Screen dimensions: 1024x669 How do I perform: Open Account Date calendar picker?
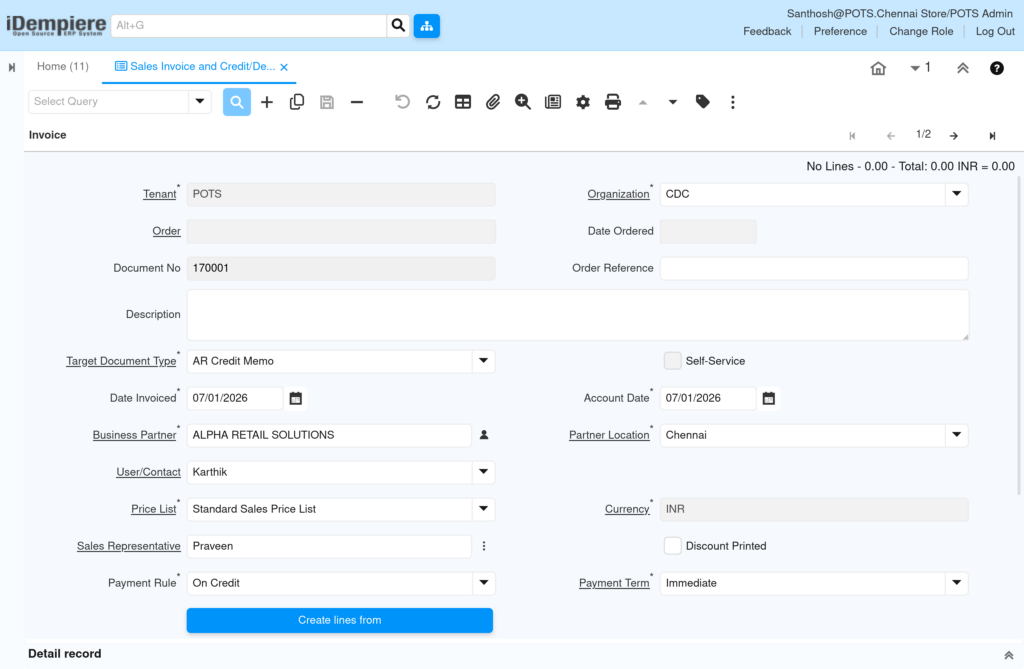tap(769, 398)
